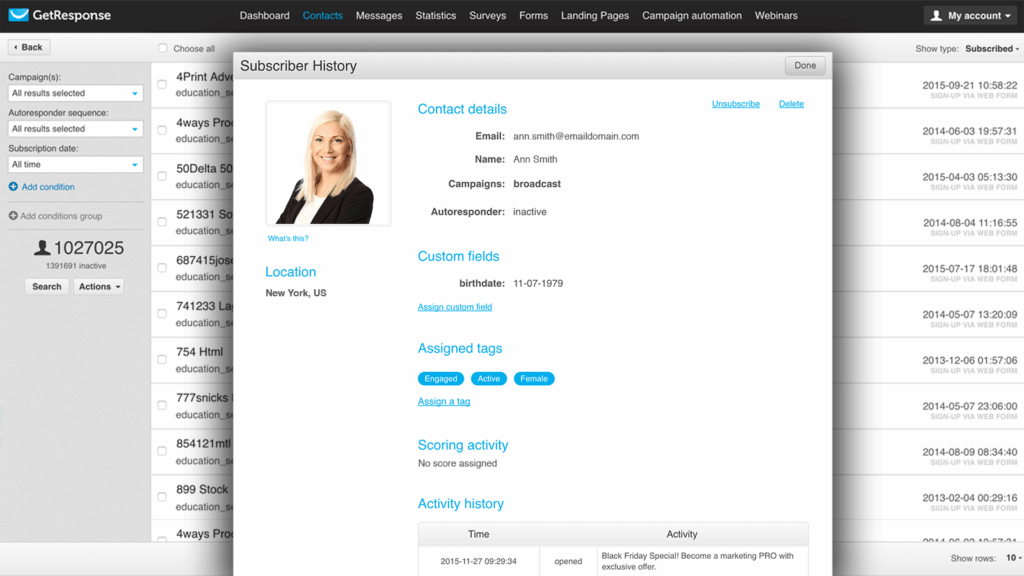
Task: Select the Active tag badge
Action: pos(488,378)
